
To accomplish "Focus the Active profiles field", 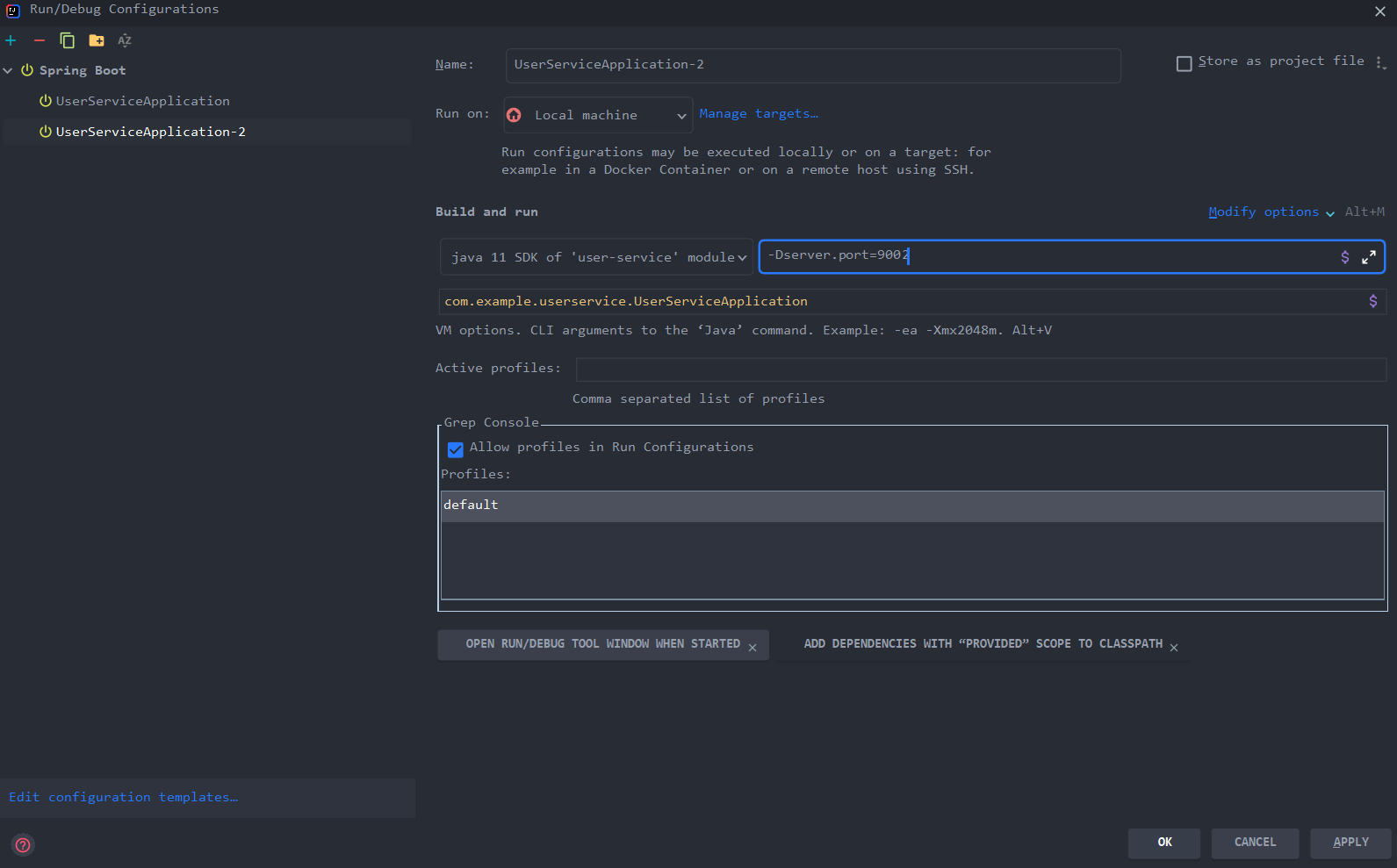I will click(x=981, y=369).
